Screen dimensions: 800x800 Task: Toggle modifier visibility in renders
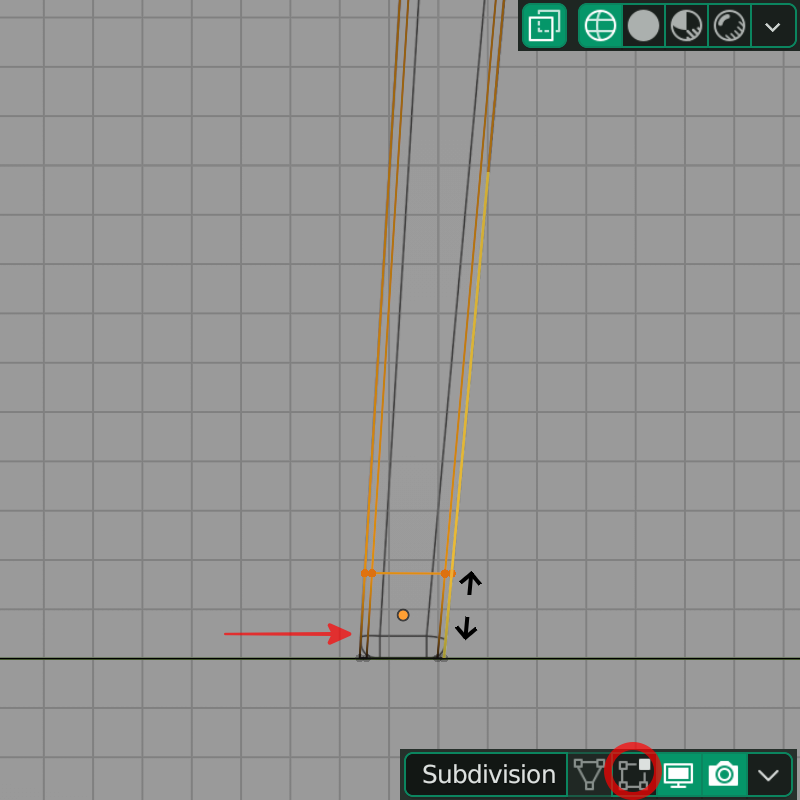tap(723, 774)
